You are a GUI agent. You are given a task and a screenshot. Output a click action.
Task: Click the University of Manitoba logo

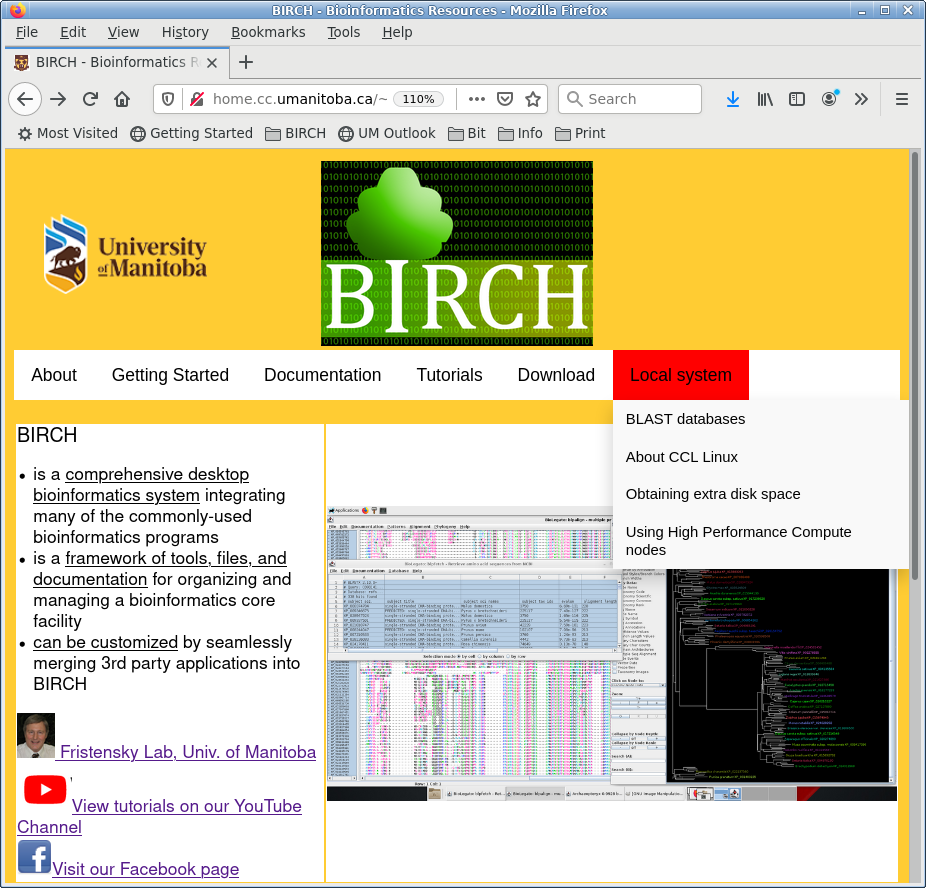click(x=125, y=254)
